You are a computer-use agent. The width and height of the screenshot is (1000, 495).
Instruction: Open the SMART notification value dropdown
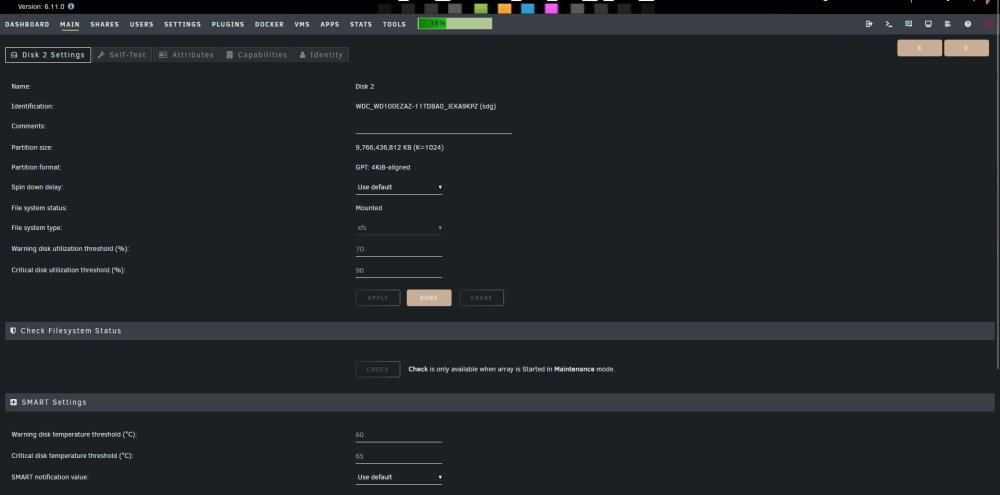pyautogui.click(x=399, y=477)
